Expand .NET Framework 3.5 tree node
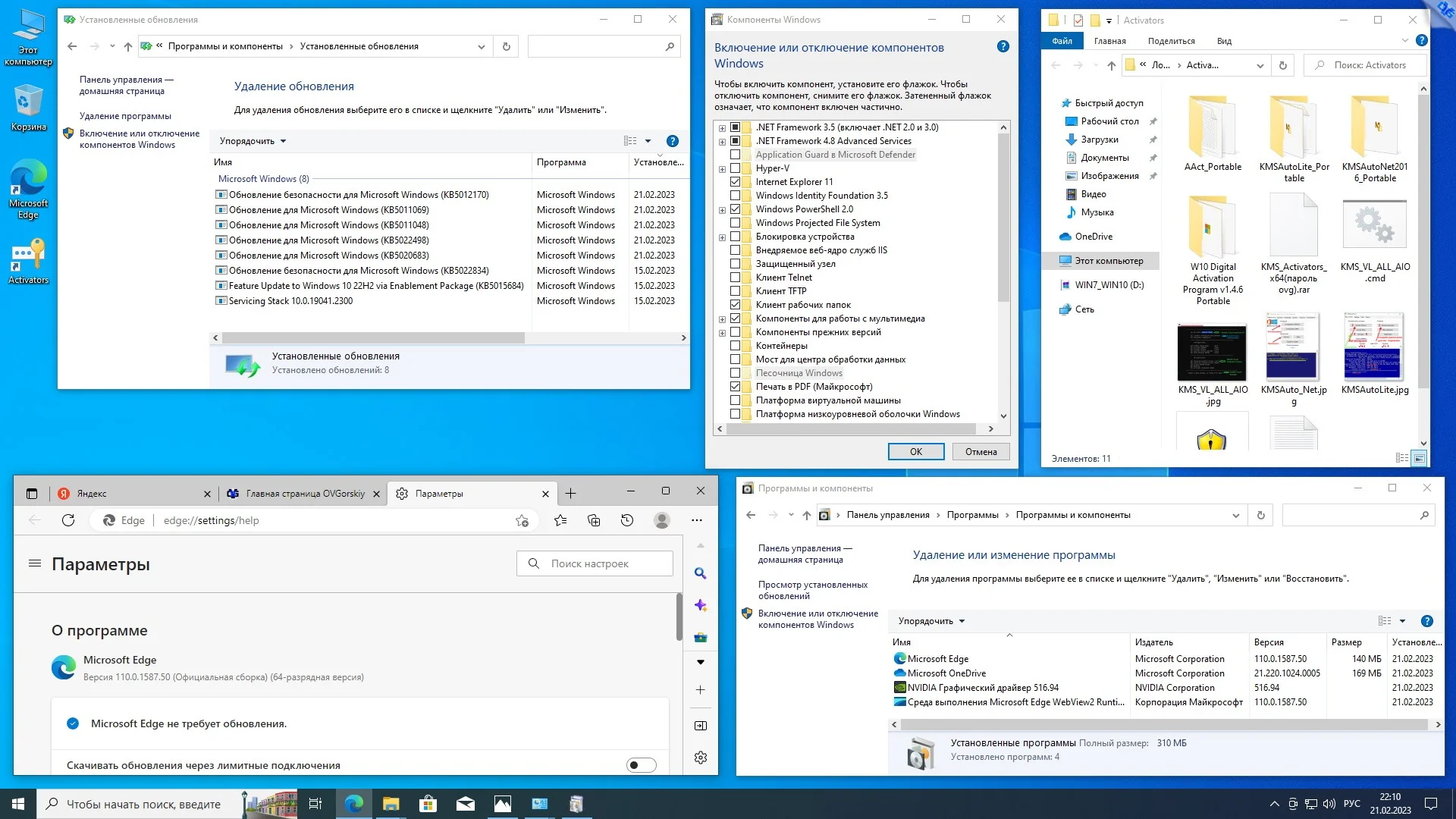The height and width of the screenshot is (819, 1456). coord(722,128)
